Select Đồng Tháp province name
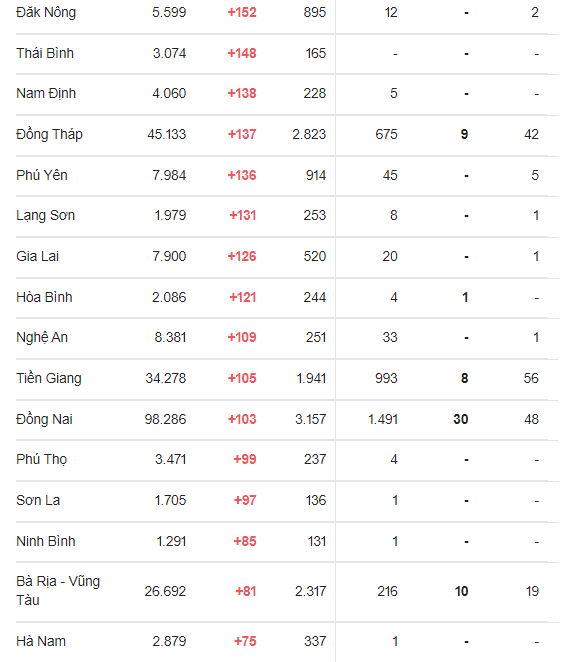The image size is (567, 662). pos(49,134)
